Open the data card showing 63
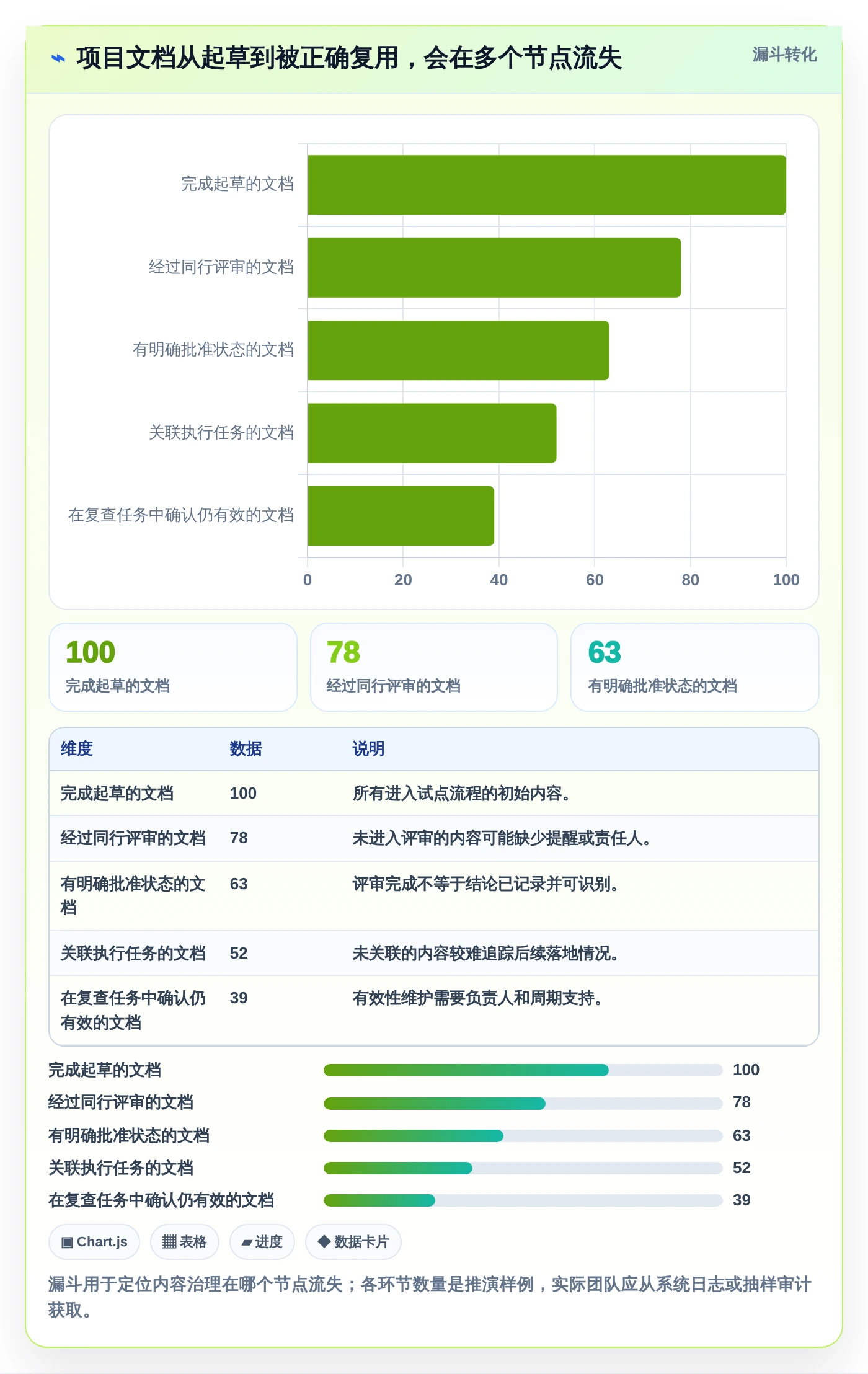Viewport: 868px width, 1374px height. [695, 667]
